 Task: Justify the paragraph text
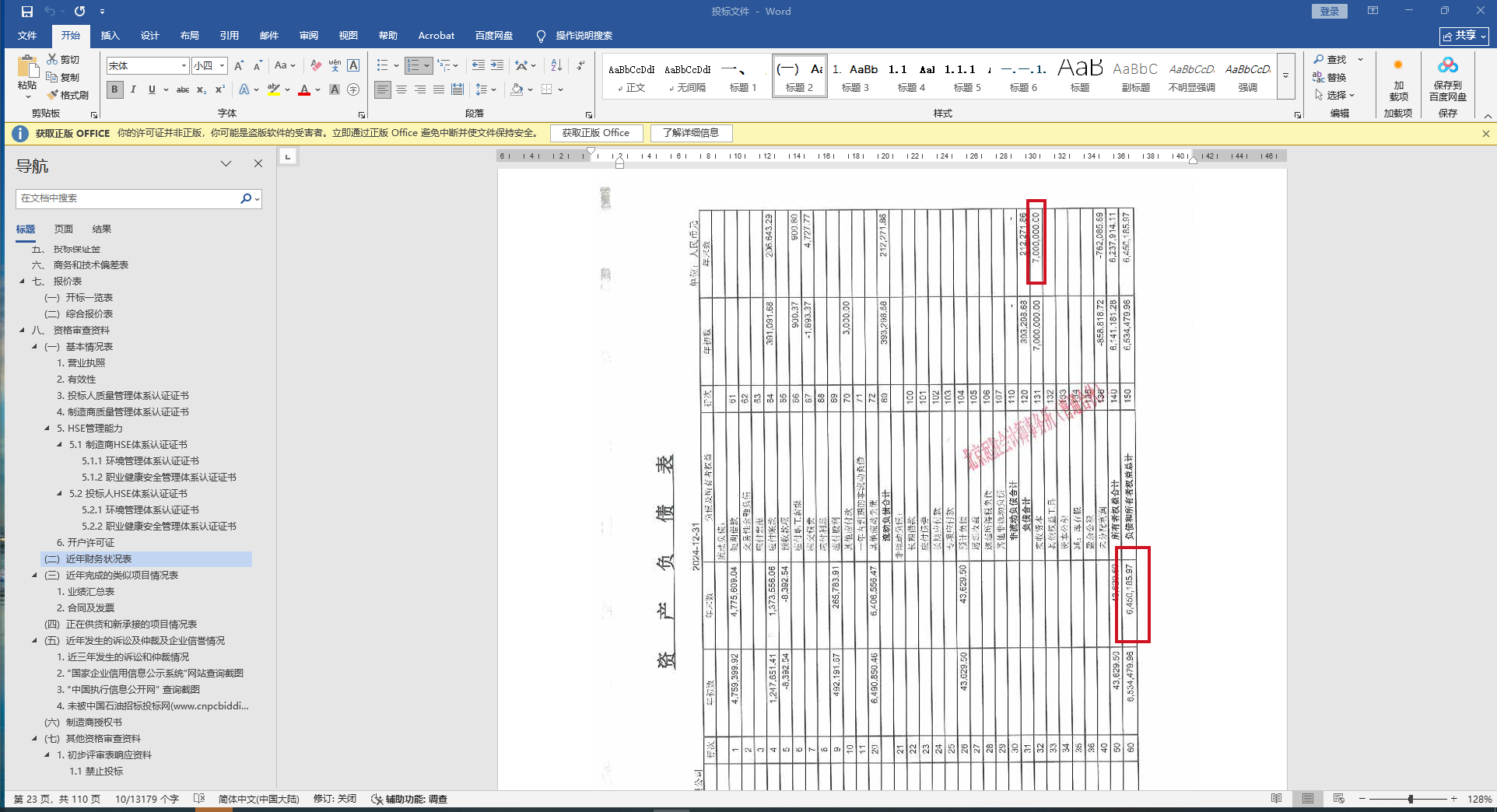pos(439,90)
